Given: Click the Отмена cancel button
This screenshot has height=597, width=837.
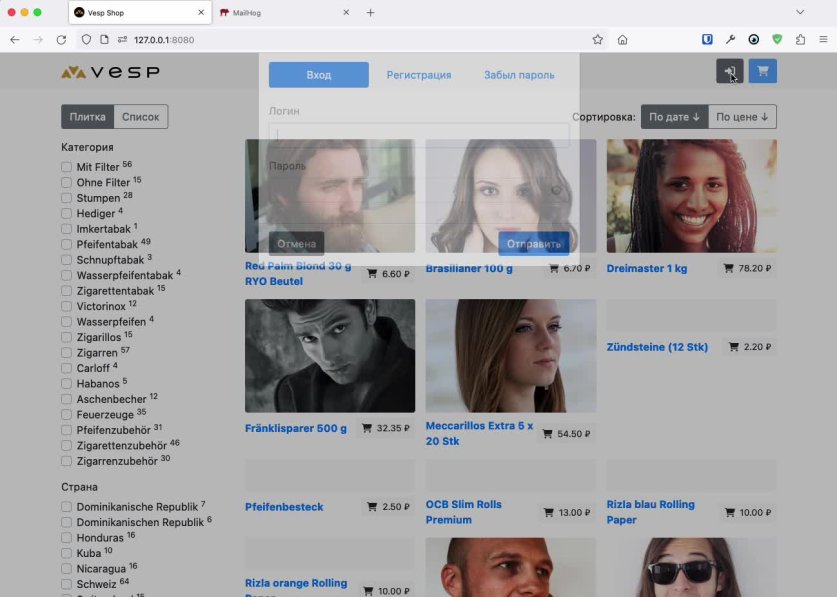Looking at the screenshot, I should (296, 243).
